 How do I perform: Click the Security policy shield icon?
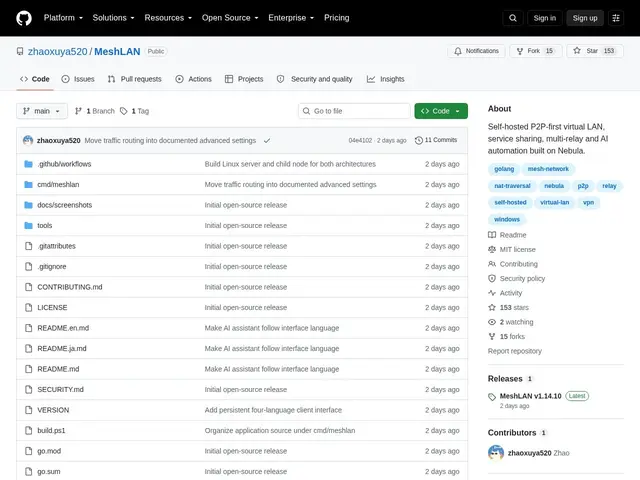[492, 278]
